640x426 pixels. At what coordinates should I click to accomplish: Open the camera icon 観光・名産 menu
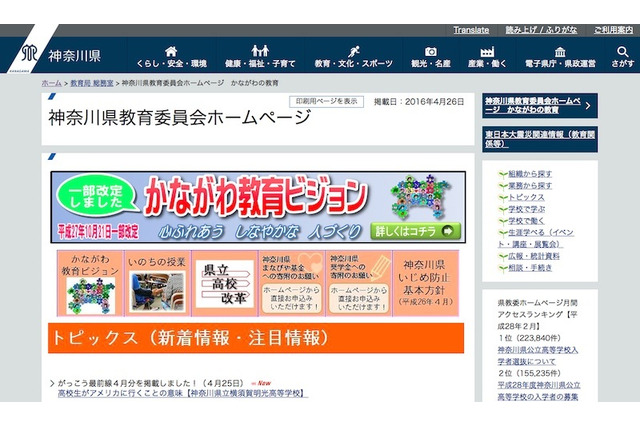click(x=431, y=57)
